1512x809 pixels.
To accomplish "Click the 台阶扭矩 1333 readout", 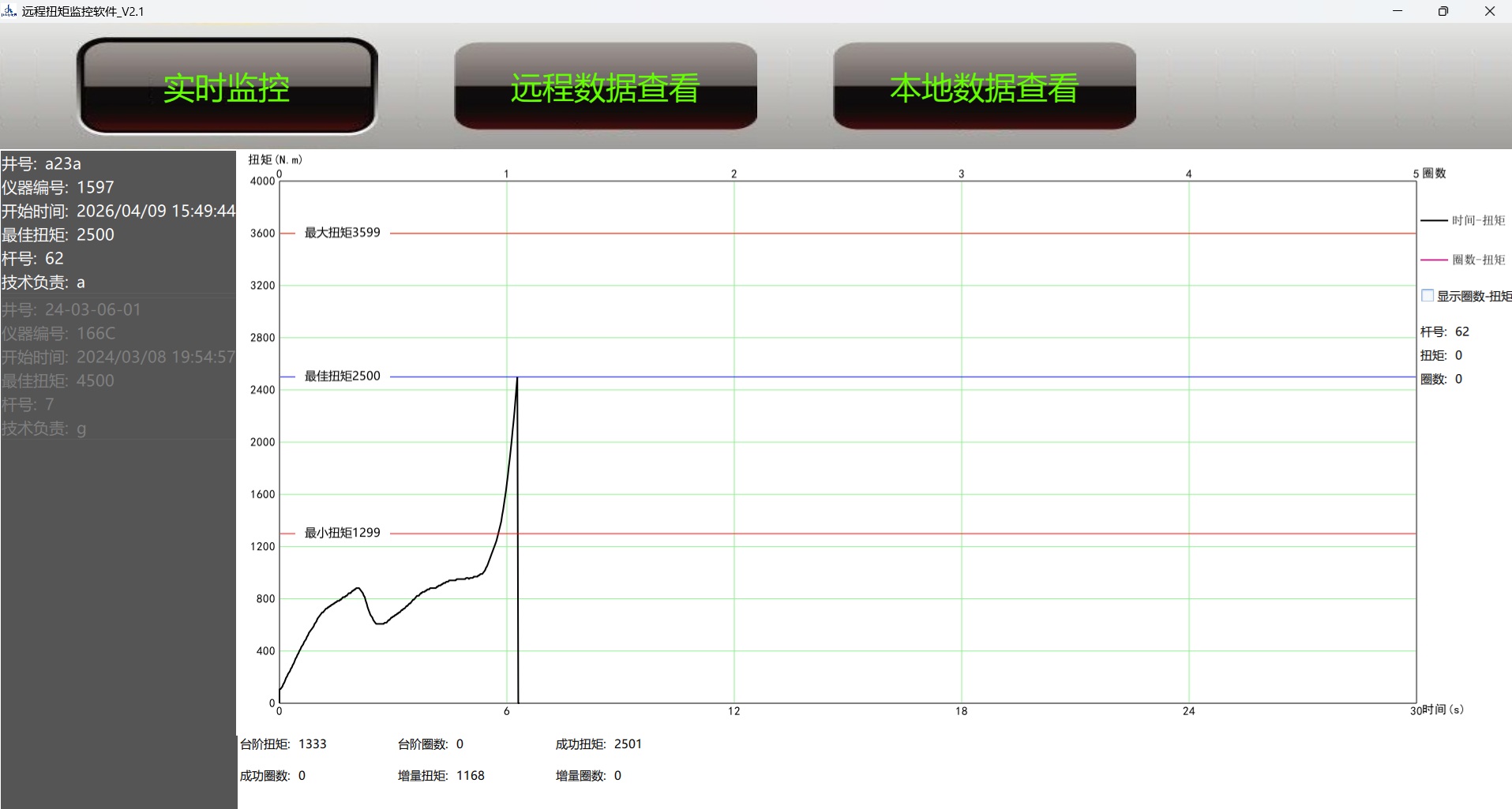I will coord(283,744).
